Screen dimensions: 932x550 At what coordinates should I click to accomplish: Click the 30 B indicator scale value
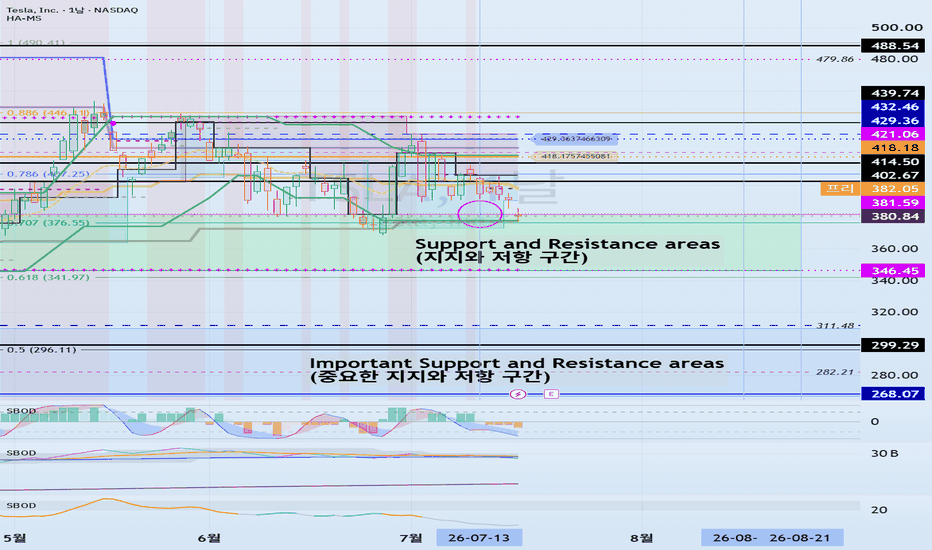click(884, 454)
